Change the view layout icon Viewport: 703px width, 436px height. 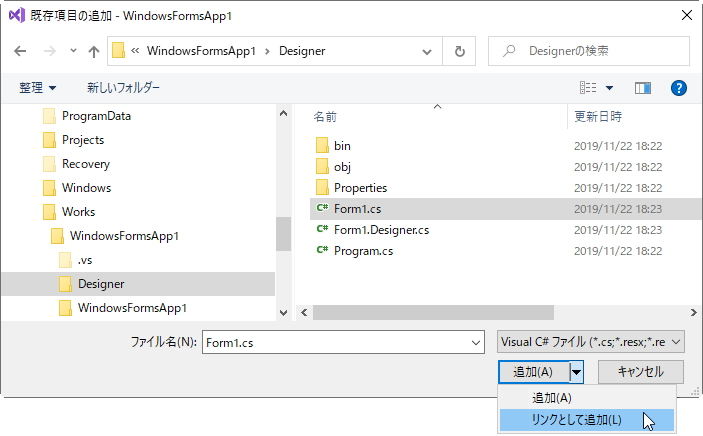[x=588, y=87]
